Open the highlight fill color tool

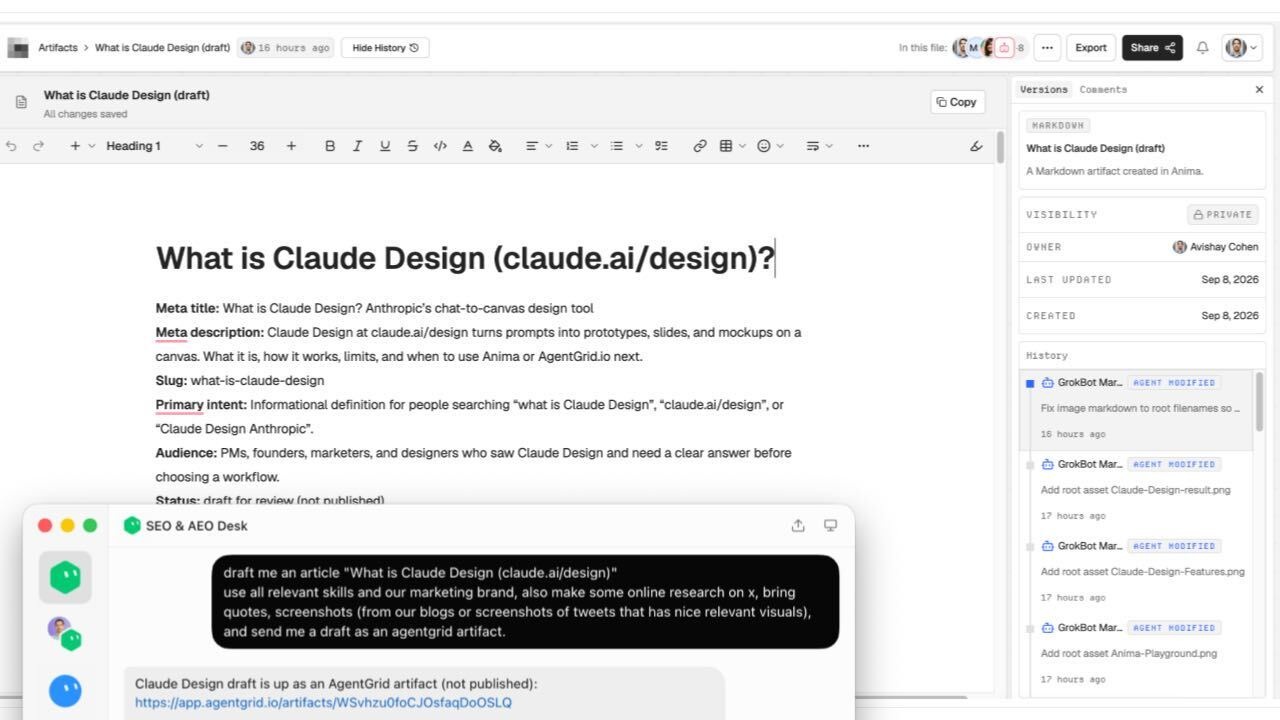tap(495, 146)
